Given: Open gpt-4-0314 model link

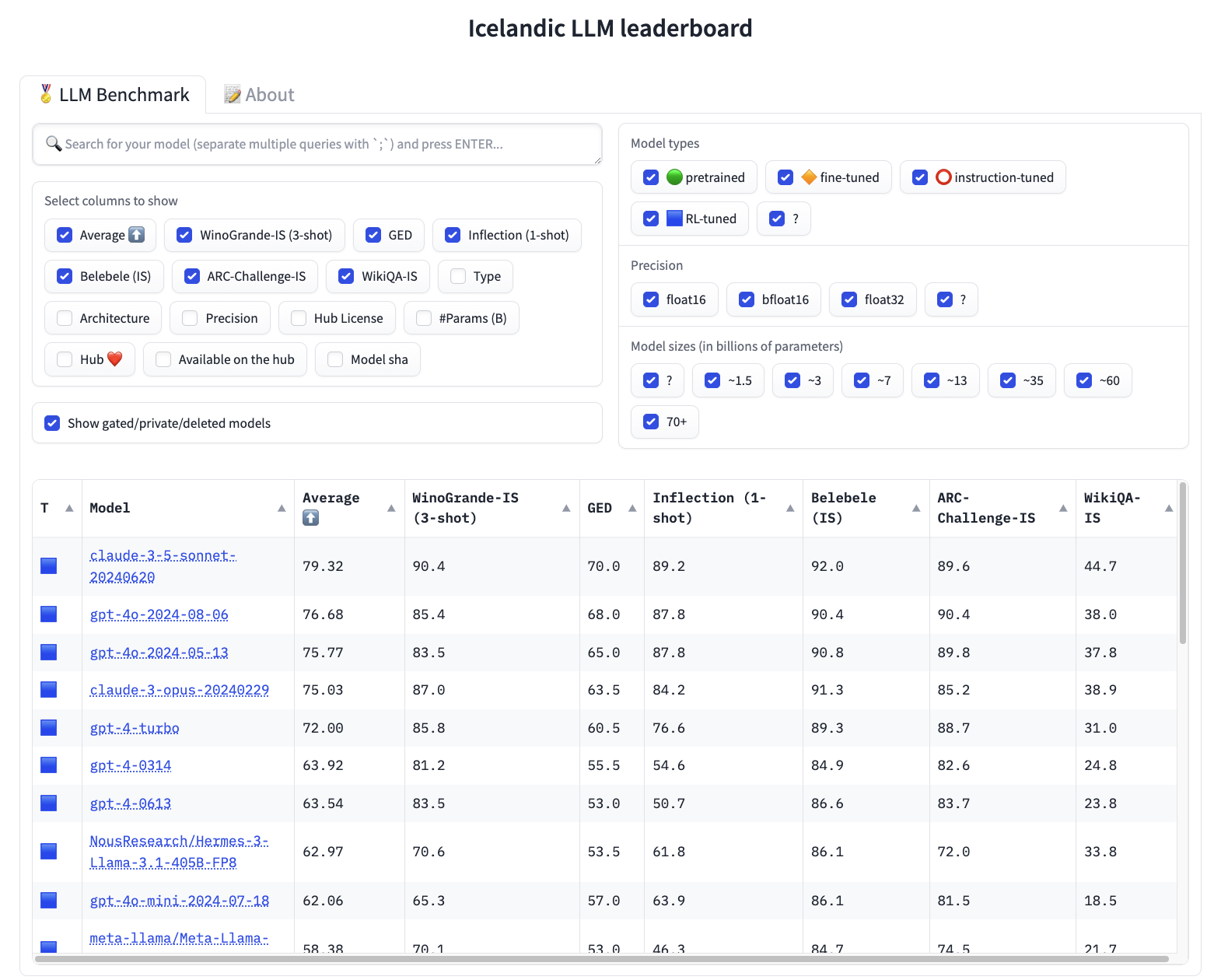Looking at the screenshot, I should coord(131,765).
